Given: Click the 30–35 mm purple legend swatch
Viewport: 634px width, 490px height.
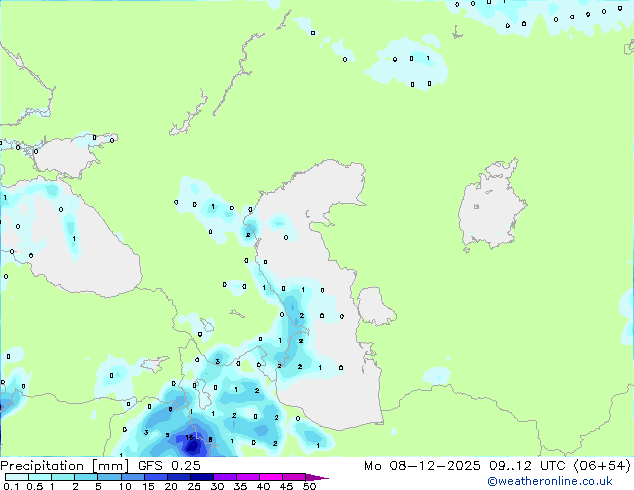Looking at the screenshot, I should [224, 477].
